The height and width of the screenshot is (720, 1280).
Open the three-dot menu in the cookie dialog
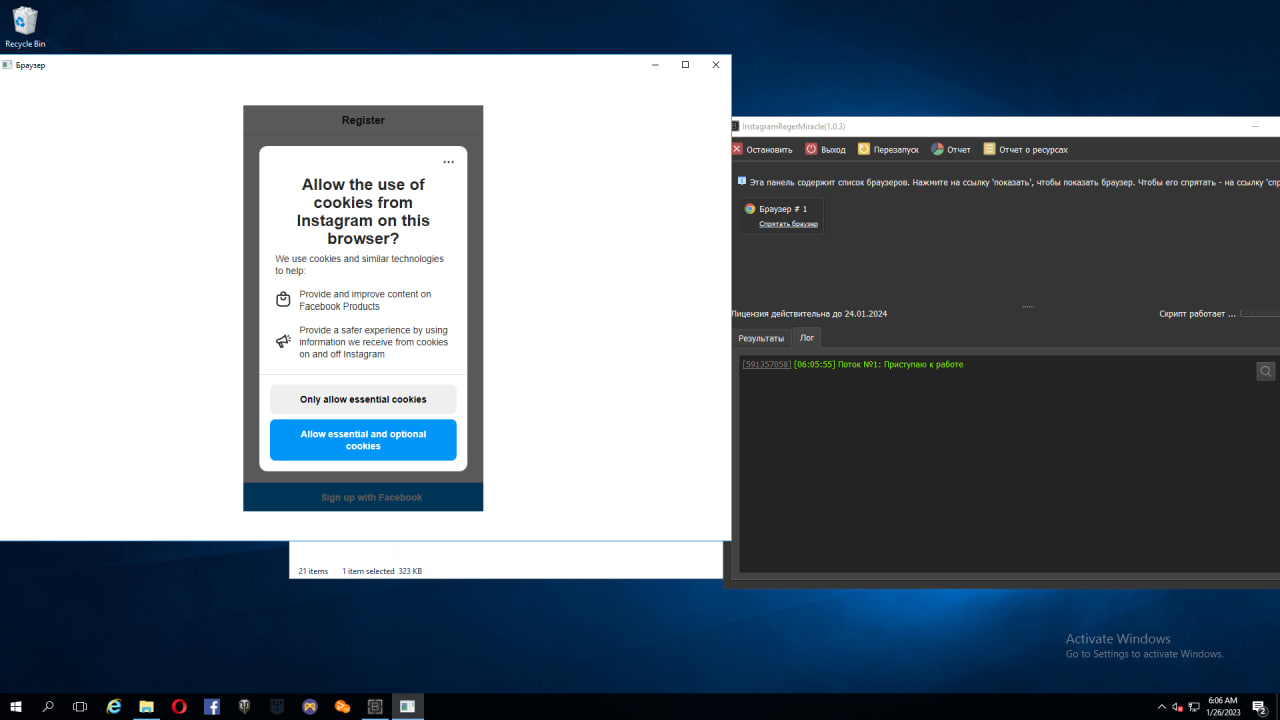(x=448, y=162)
